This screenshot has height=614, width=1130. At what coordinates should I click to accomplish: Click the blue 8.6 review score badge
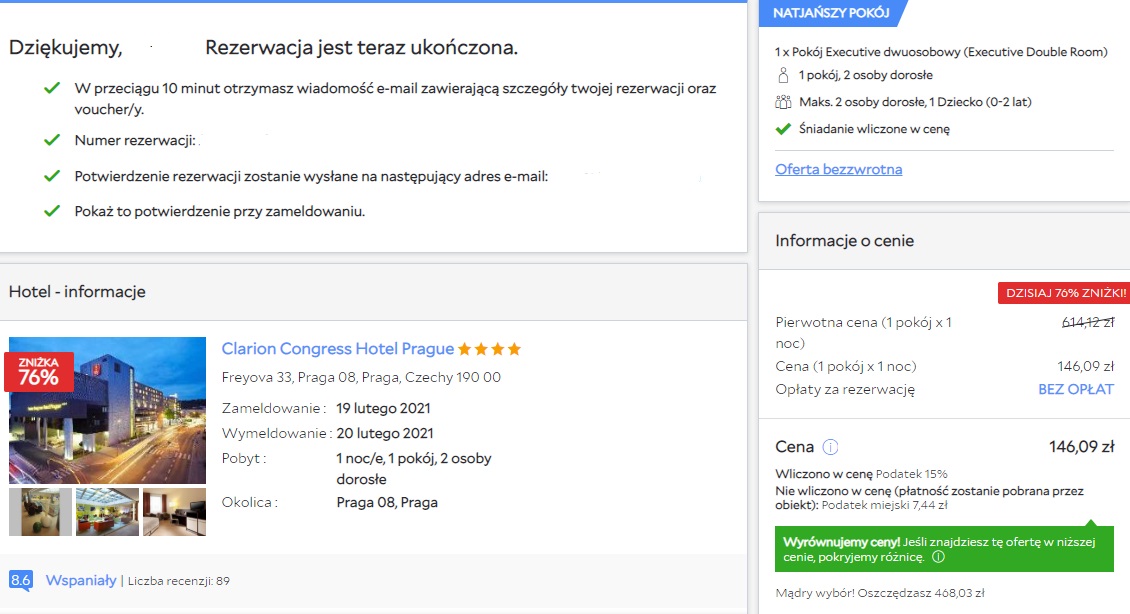21,580
